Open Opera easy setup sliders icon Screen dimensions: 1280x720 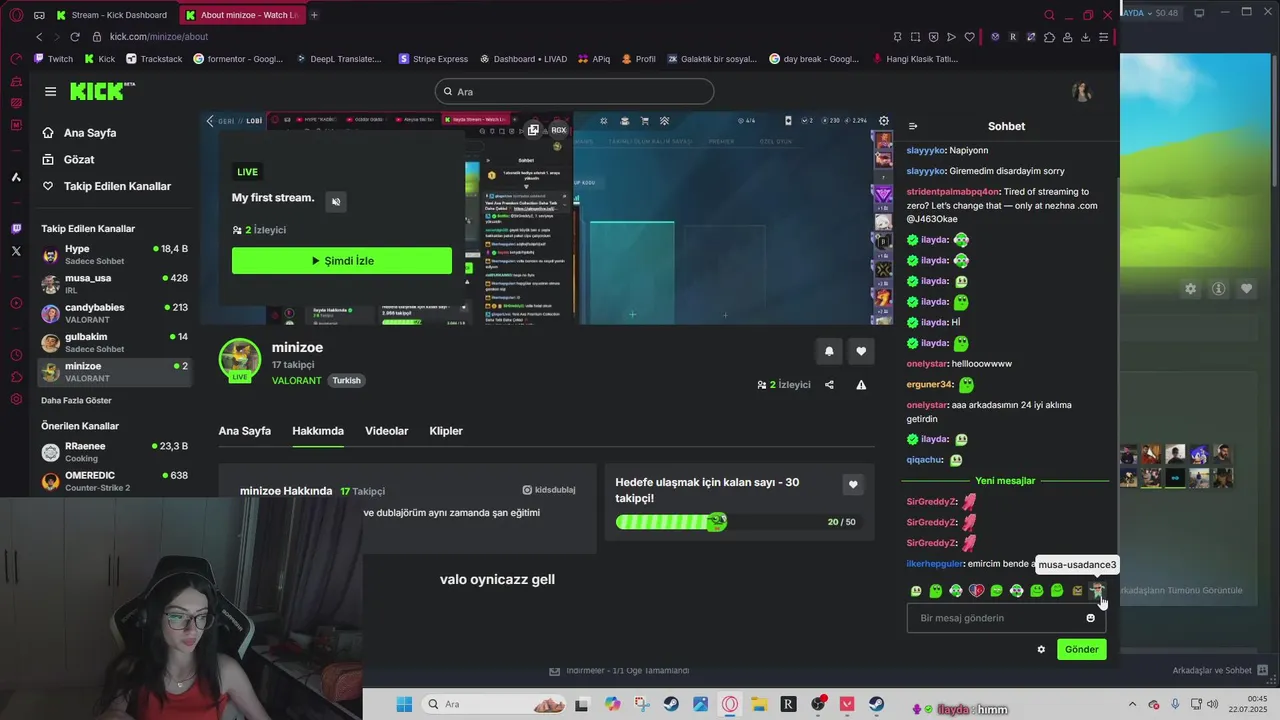click(x=1103, y=37)
